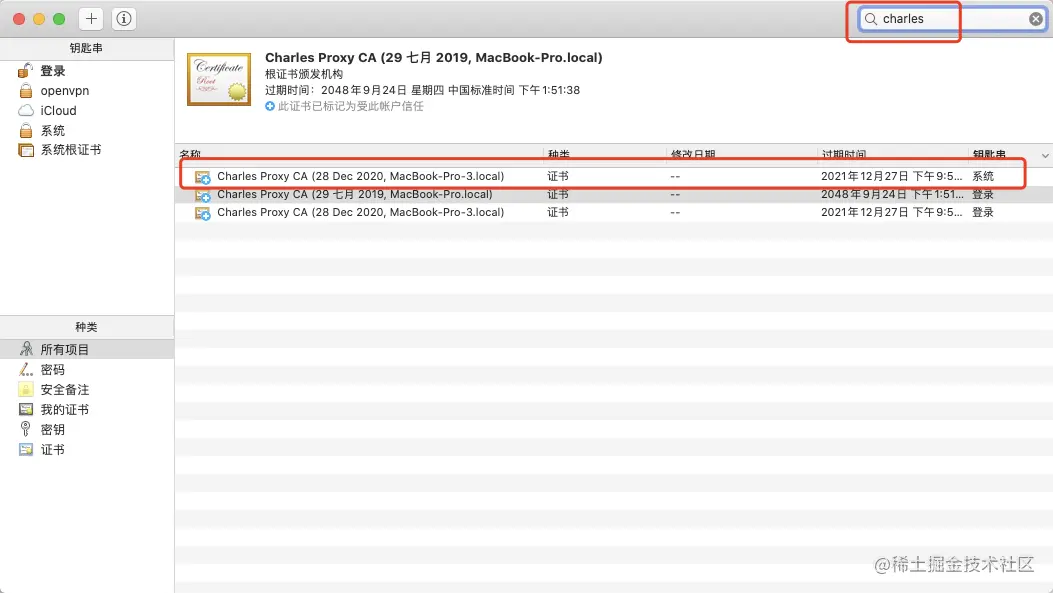Click the magnifier icon in search field
This screenshot has width=1053, height=593.
click(x=870, y=19)
